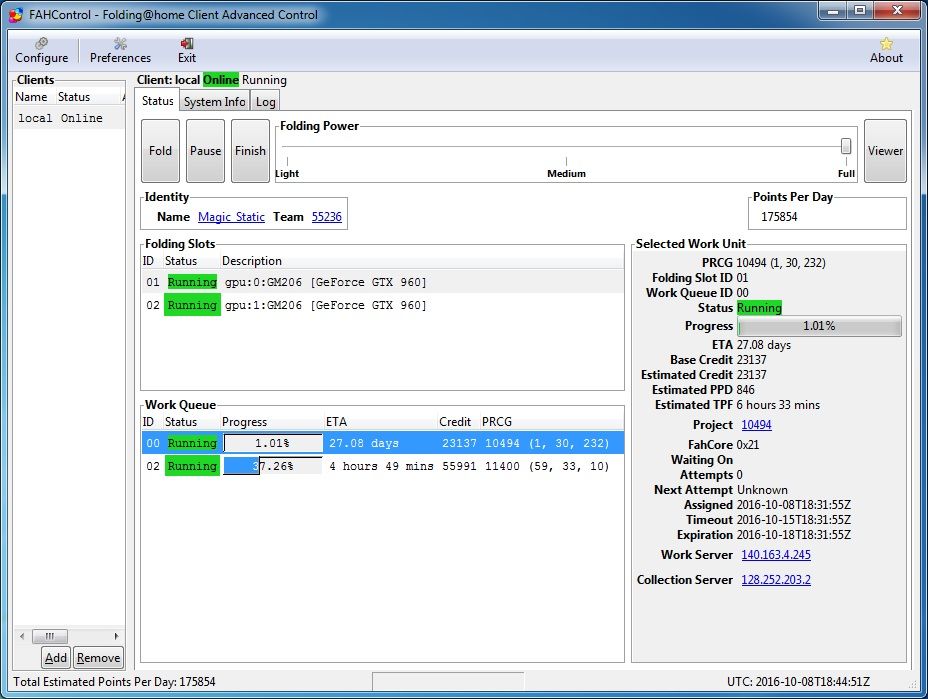
Task: Click the credit value 55991 cell
Action: tap(459, 466)
